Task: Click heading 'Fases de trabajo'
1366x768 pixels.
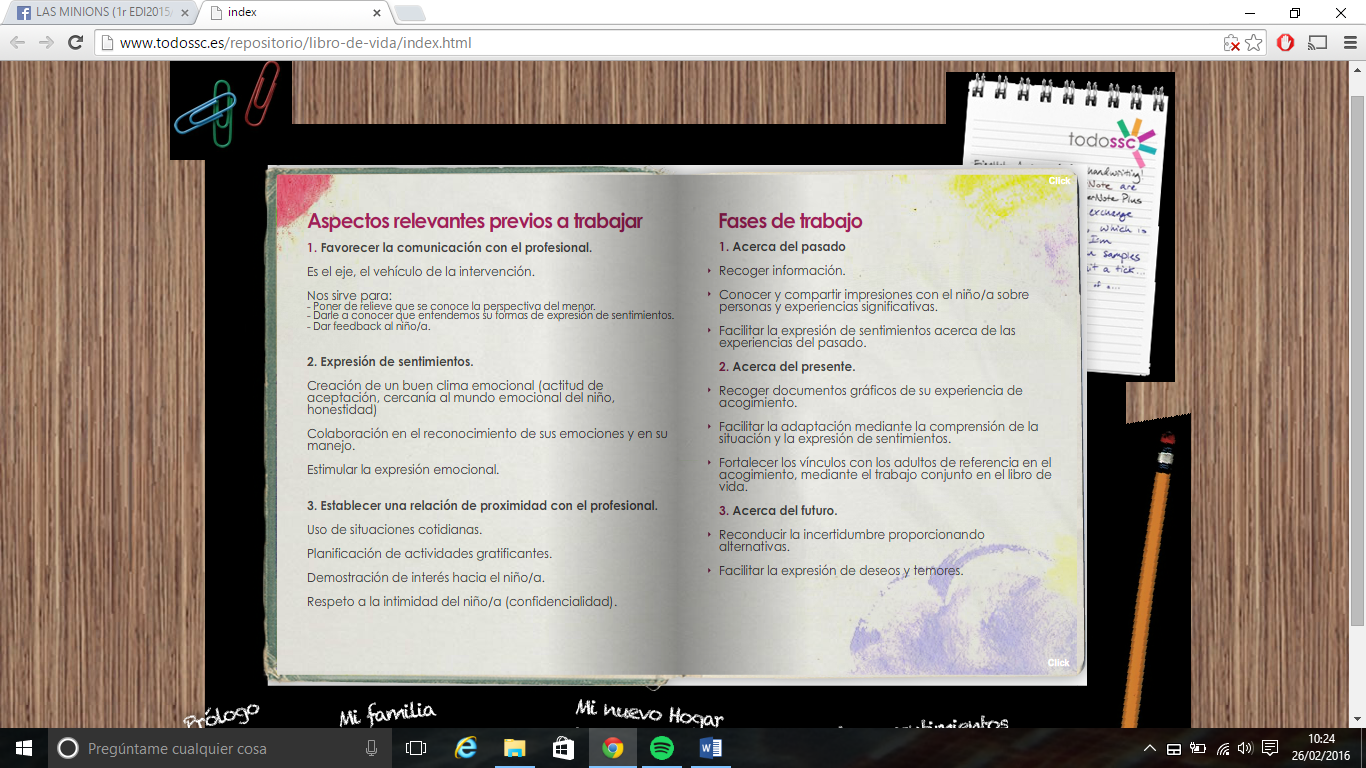Action: click(x=790, y=221)
